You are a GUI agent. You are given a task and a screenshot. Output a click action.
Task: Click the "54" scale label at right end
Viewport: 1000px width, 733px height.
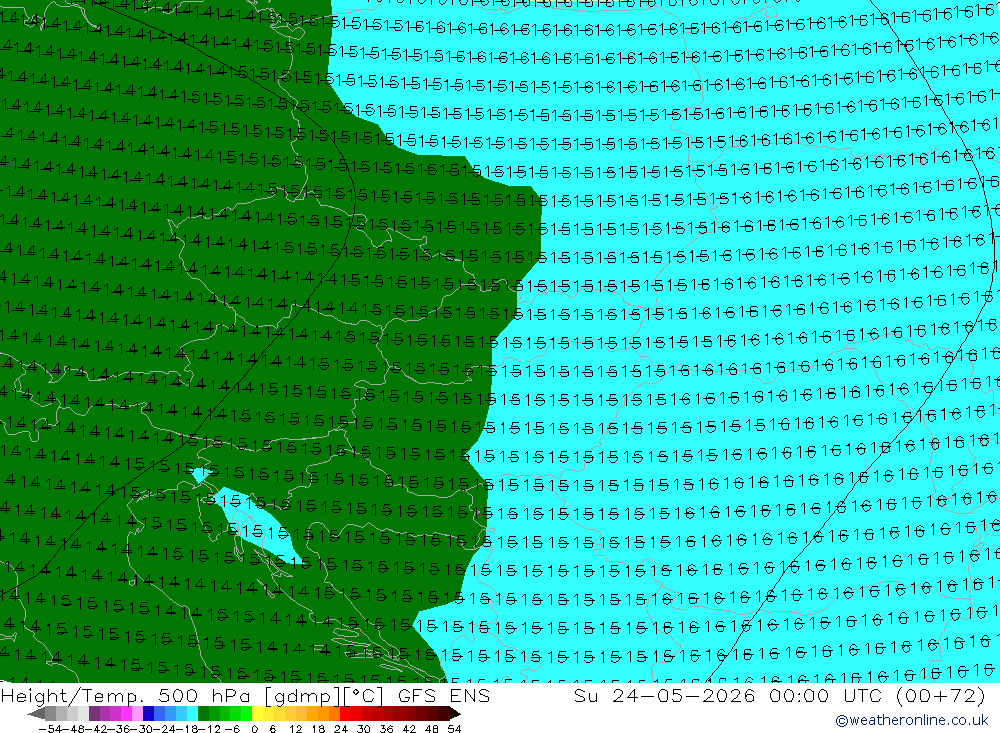[454, 729]
